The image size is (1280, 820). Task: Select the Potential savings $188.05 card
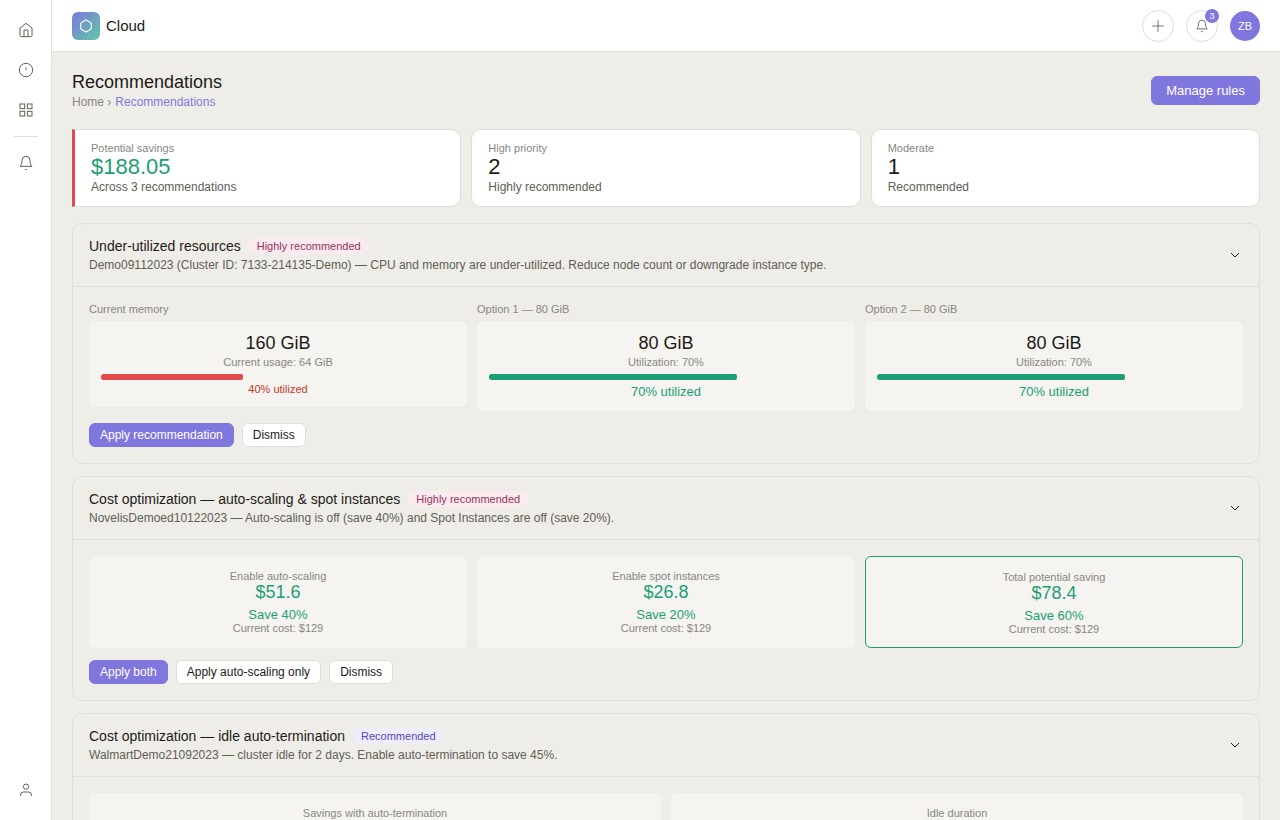point(266,168)
